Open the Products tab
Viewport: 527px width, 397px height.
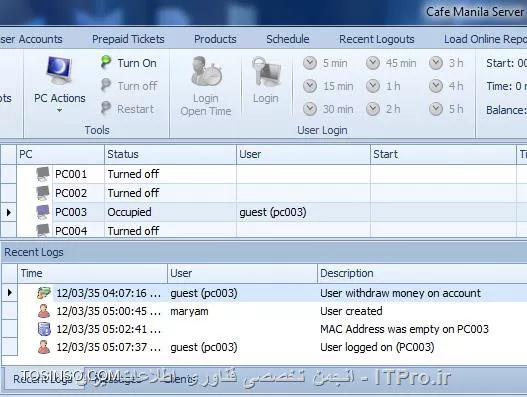coord(215,39)
